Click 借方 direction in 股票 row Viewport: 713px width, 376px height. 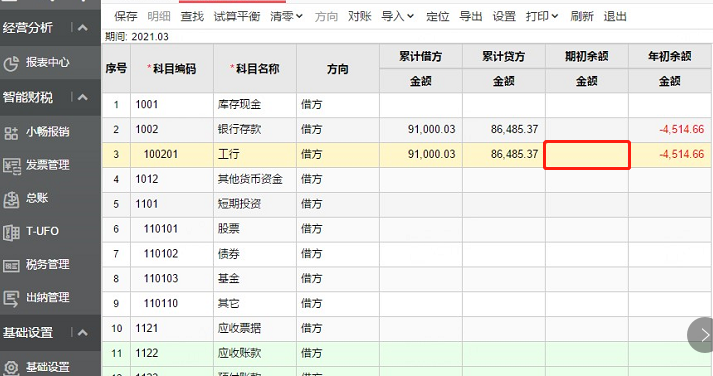point(311,229)
